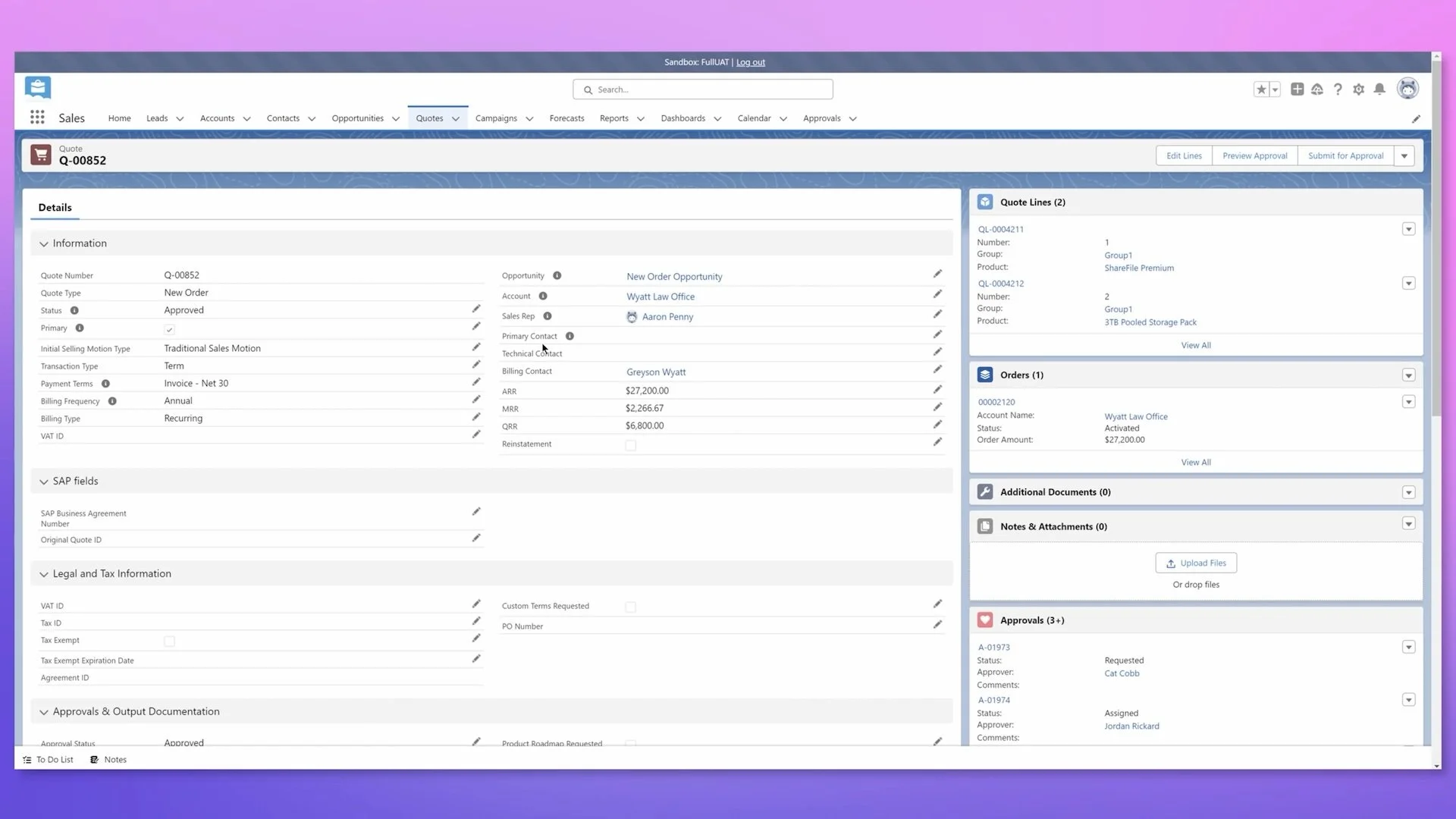Edit the ARR field pencil icon
This screenshot has width=1456, height=819.
(x=938, y=390)
